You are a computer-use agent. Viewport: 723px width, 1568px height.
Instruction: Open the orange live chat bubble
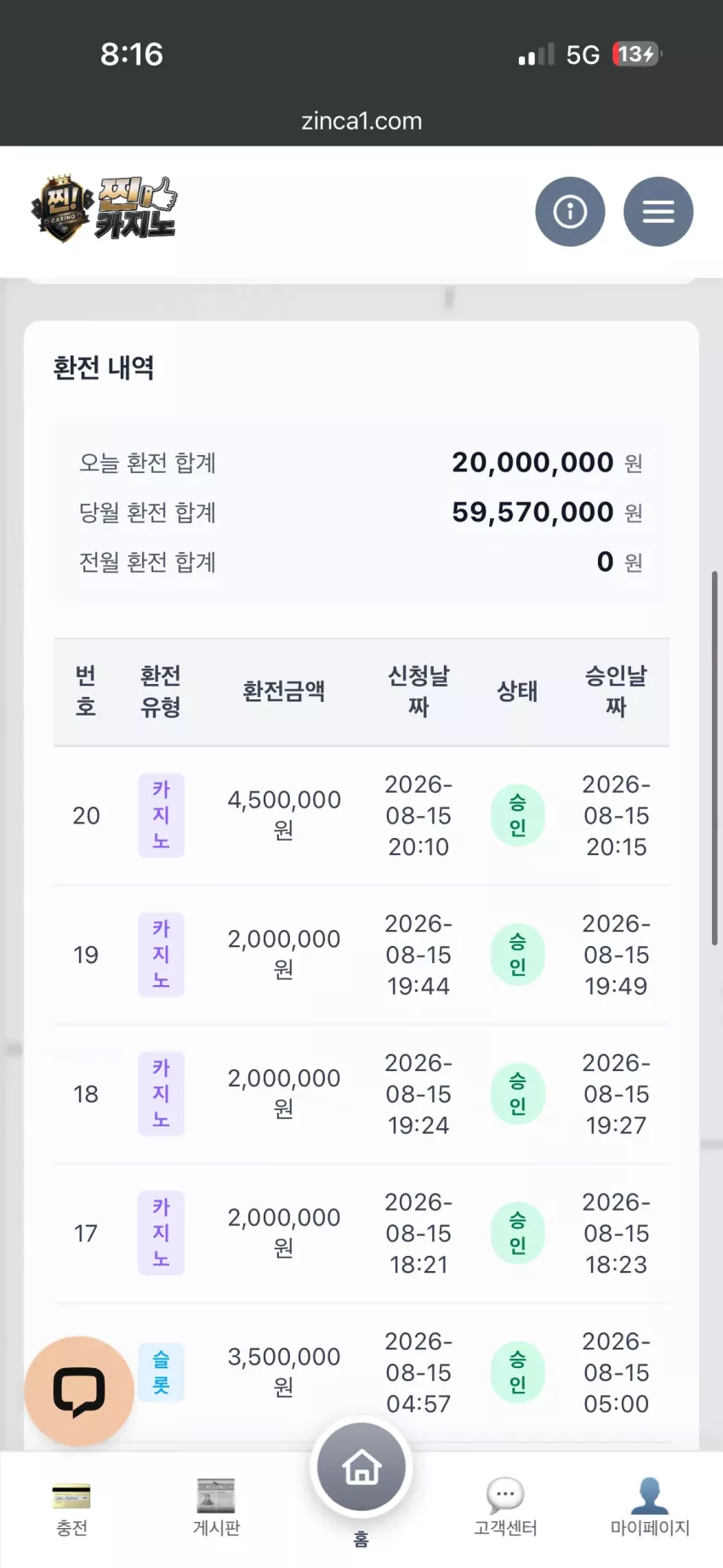(x=79, y=1391)
